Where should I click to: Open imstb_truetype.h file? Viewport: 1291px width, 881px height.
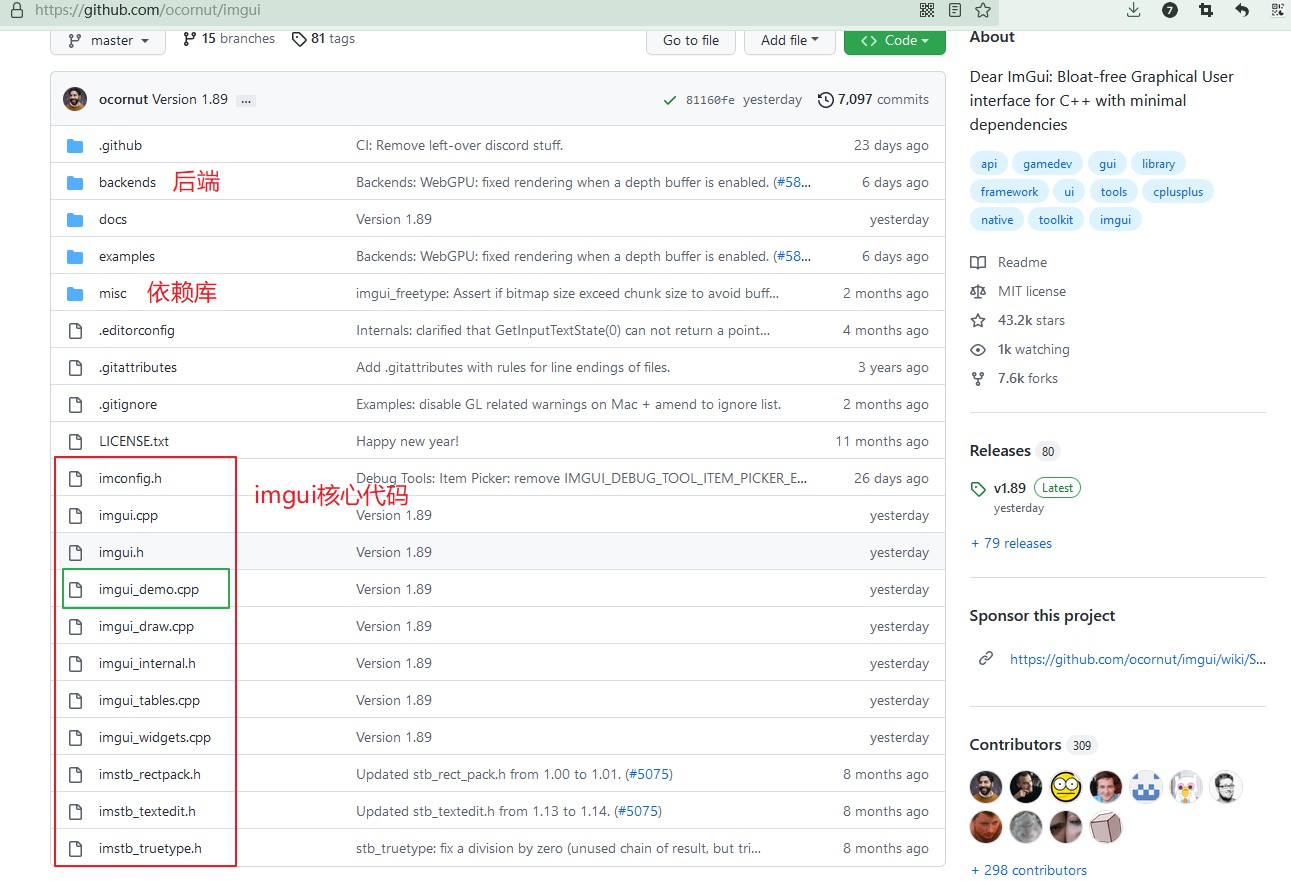point(150,848)
